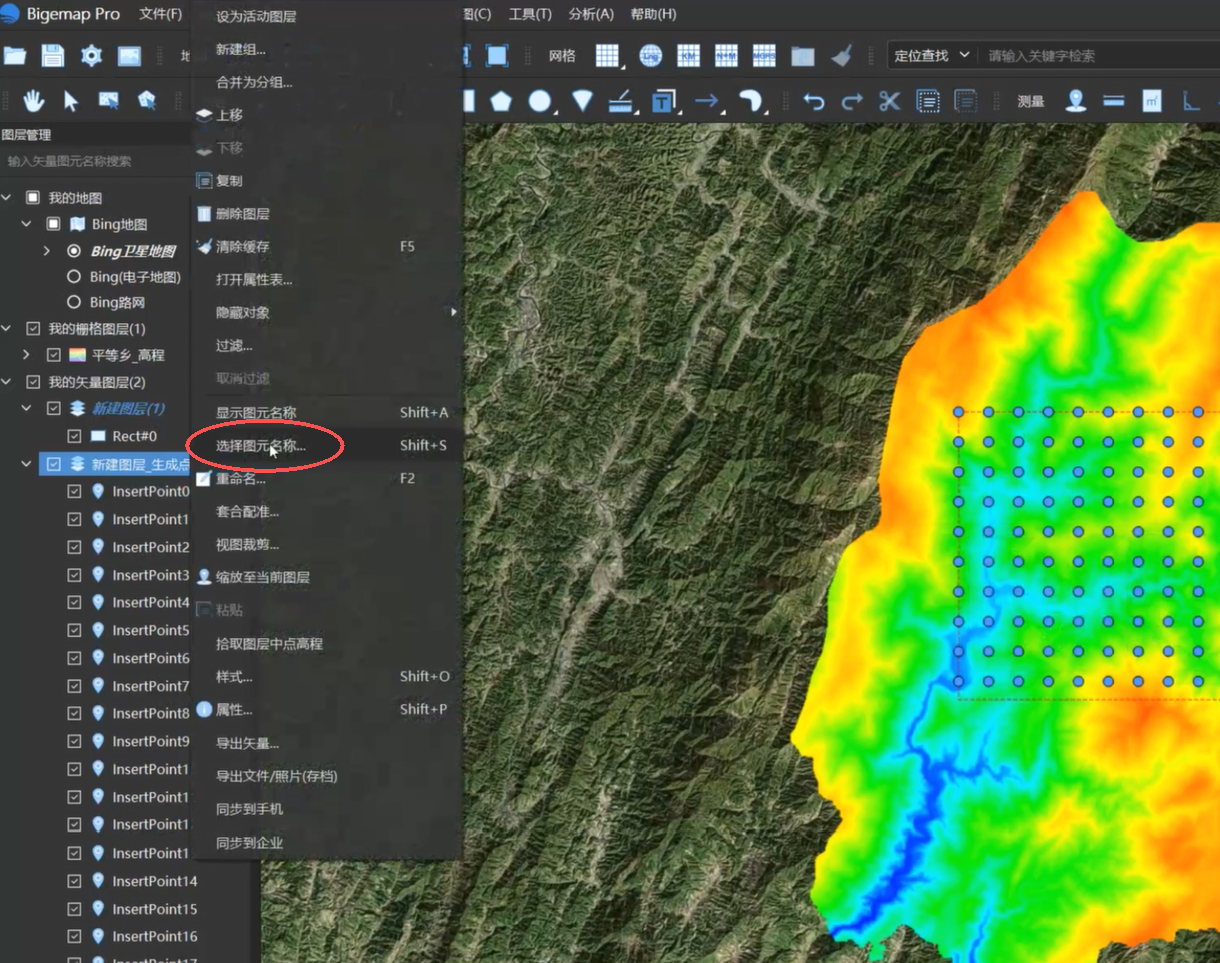1220x963 pixels.
Task: Click the grid icon next to 网格
Action: click(607, 56)
